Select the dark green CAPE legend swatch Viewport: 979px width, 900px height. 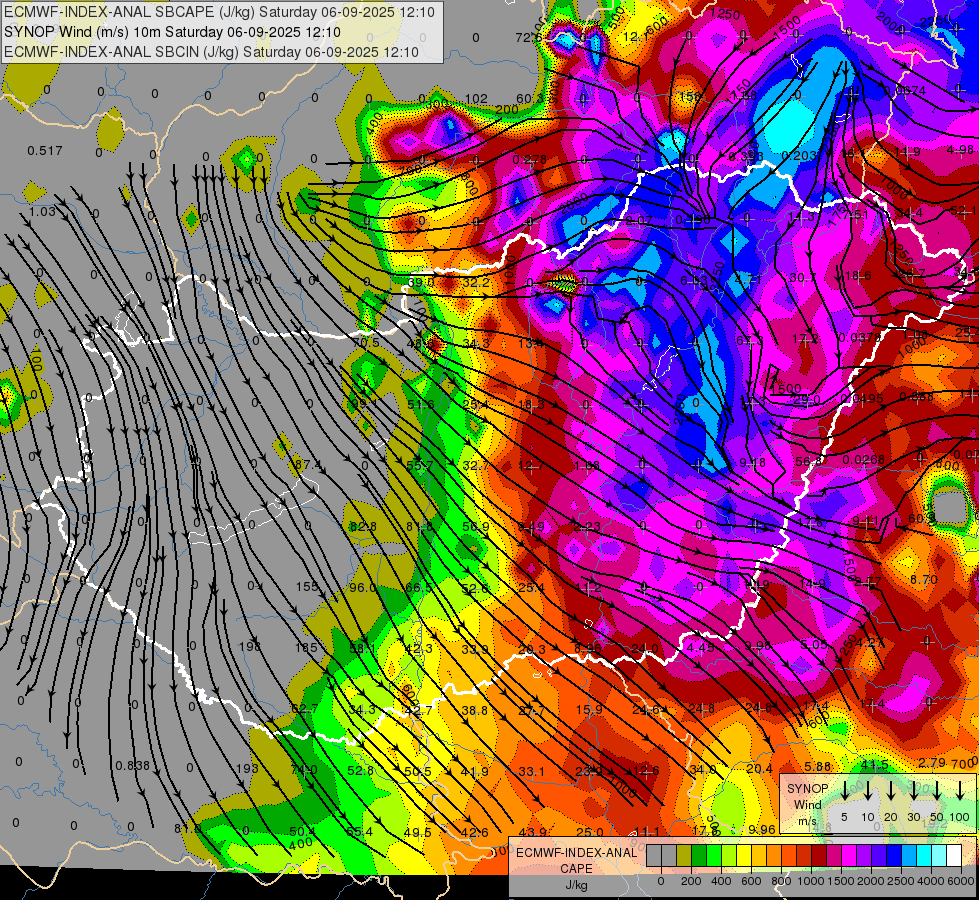[699, 856]
